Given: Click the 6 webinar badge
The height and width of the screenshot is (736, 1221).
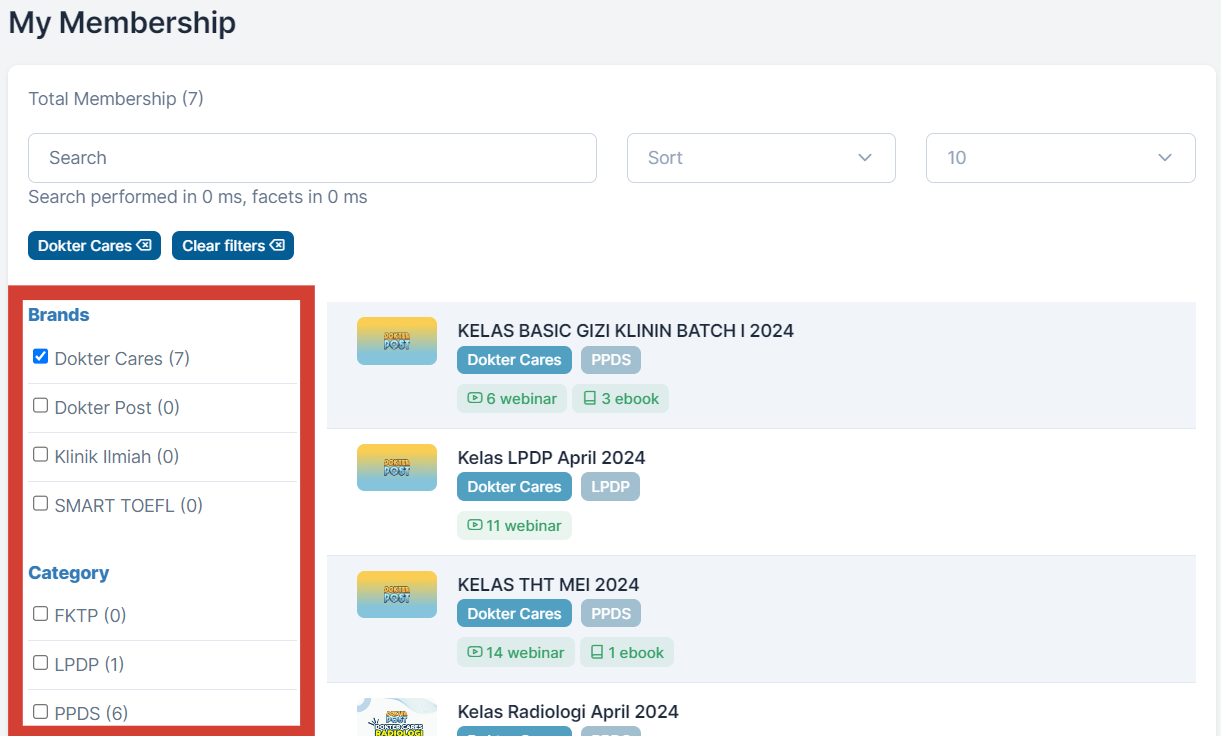Looking at the screenshot, I should (x=512, y=399).
